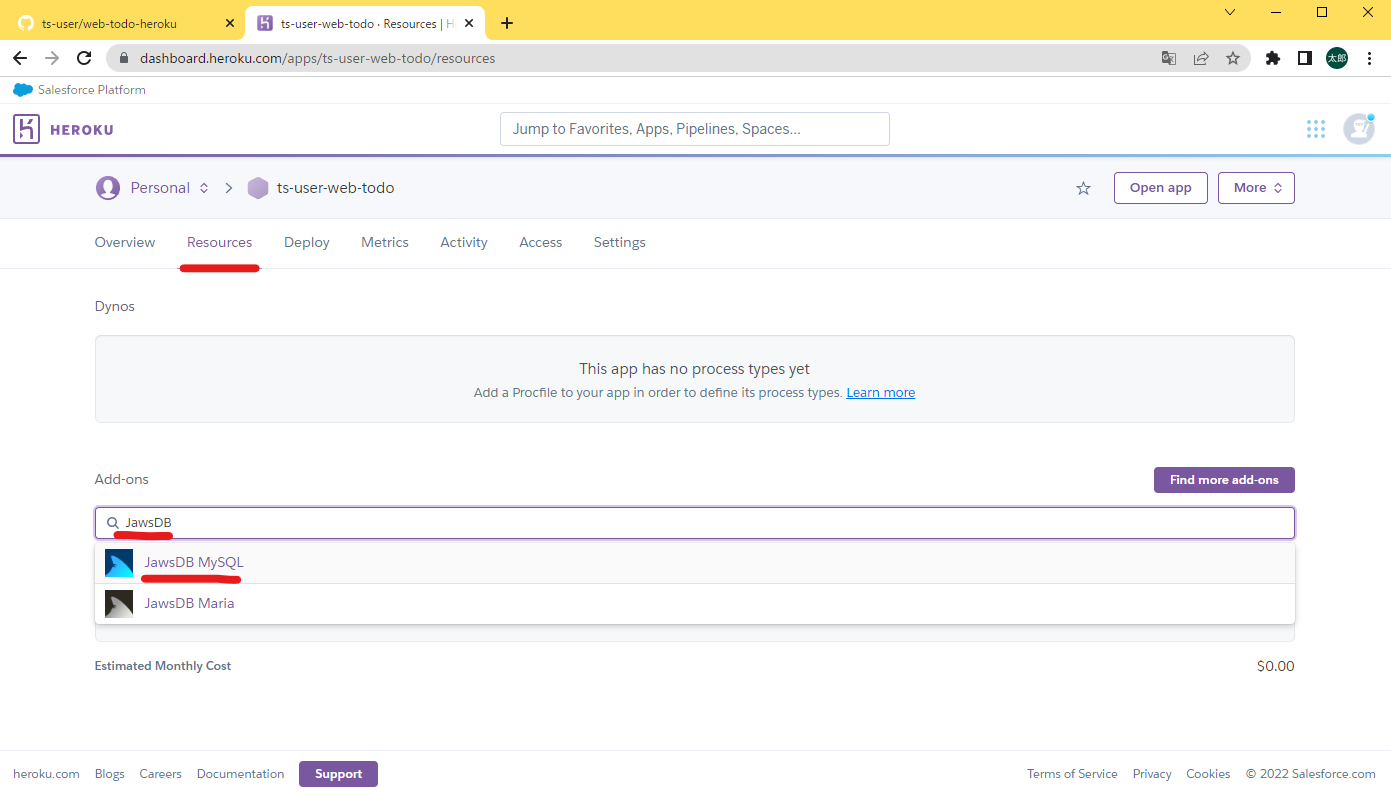View the Activity tab
The width and height of the screenshot is (1391, 796).
pos(464,242)
